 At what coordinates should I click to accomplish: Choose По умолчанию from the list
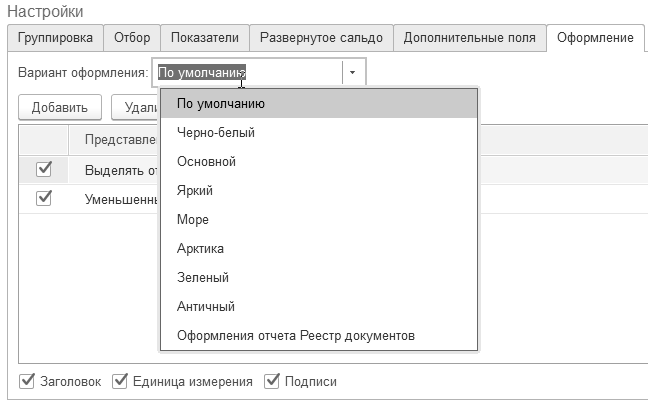(x=220, y=103)
